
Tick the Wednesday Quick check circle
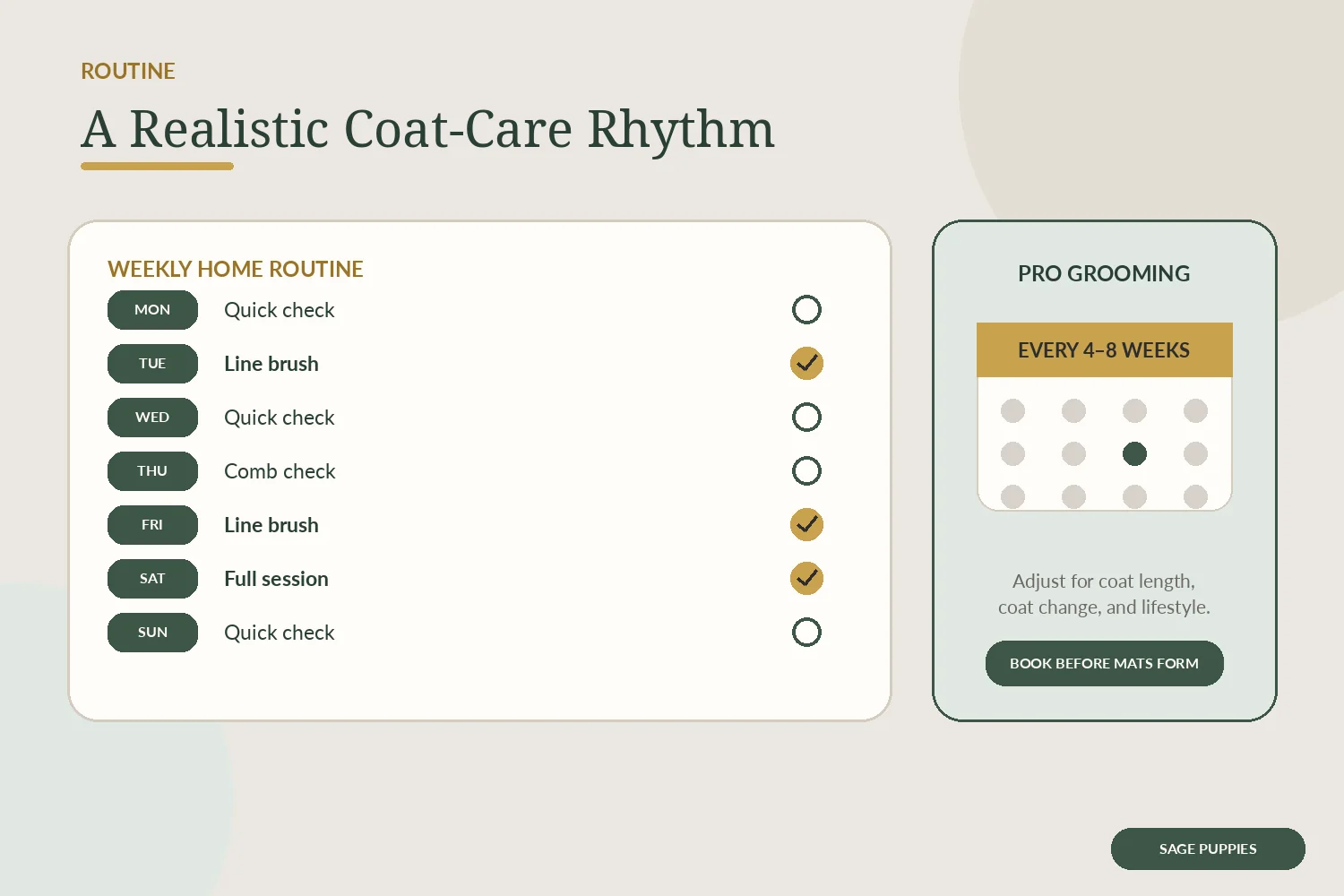point(806,418)
